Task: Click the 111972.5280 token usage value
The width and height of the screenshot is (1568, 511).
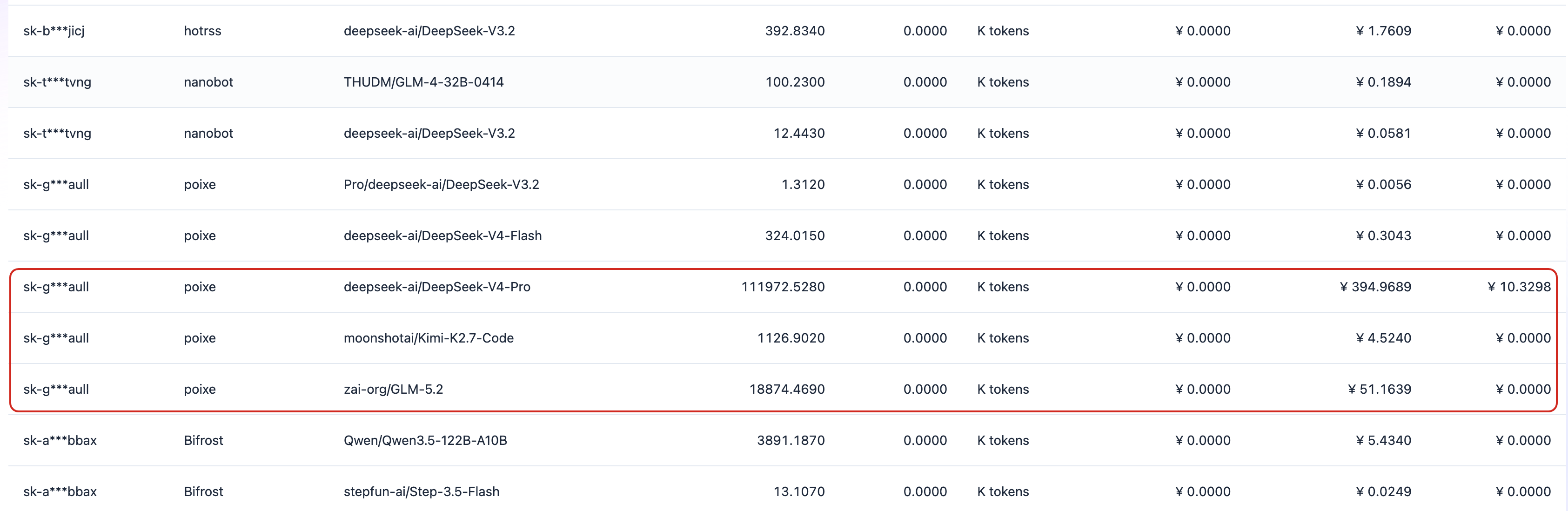Action: pos(782,287)
